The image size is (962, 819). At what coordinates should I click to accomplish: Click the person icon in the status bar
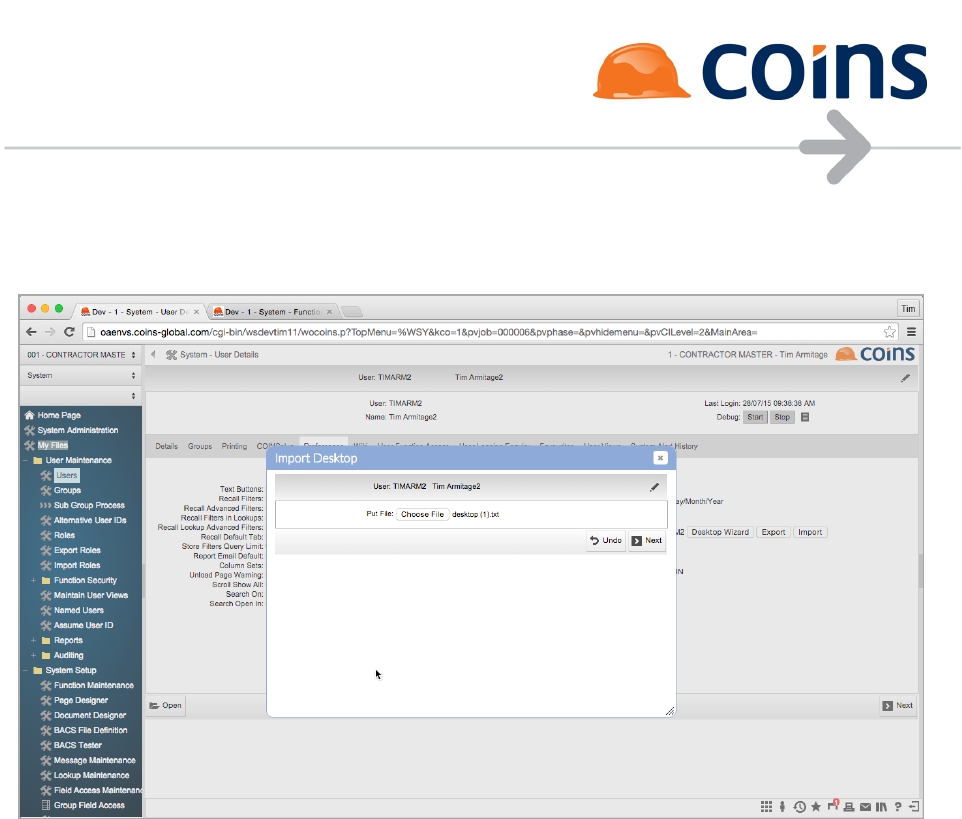click(782, 807)
